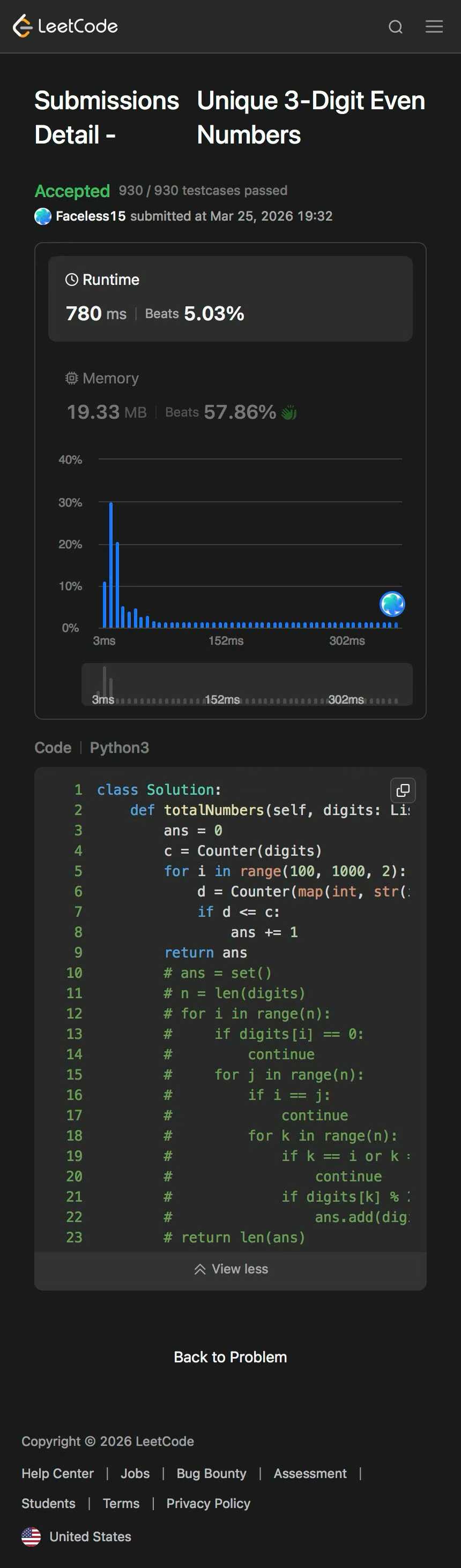This screenshot has width=461, height=1568.
Task: Open the Help Center link
Action: [x=58, y=1473]
